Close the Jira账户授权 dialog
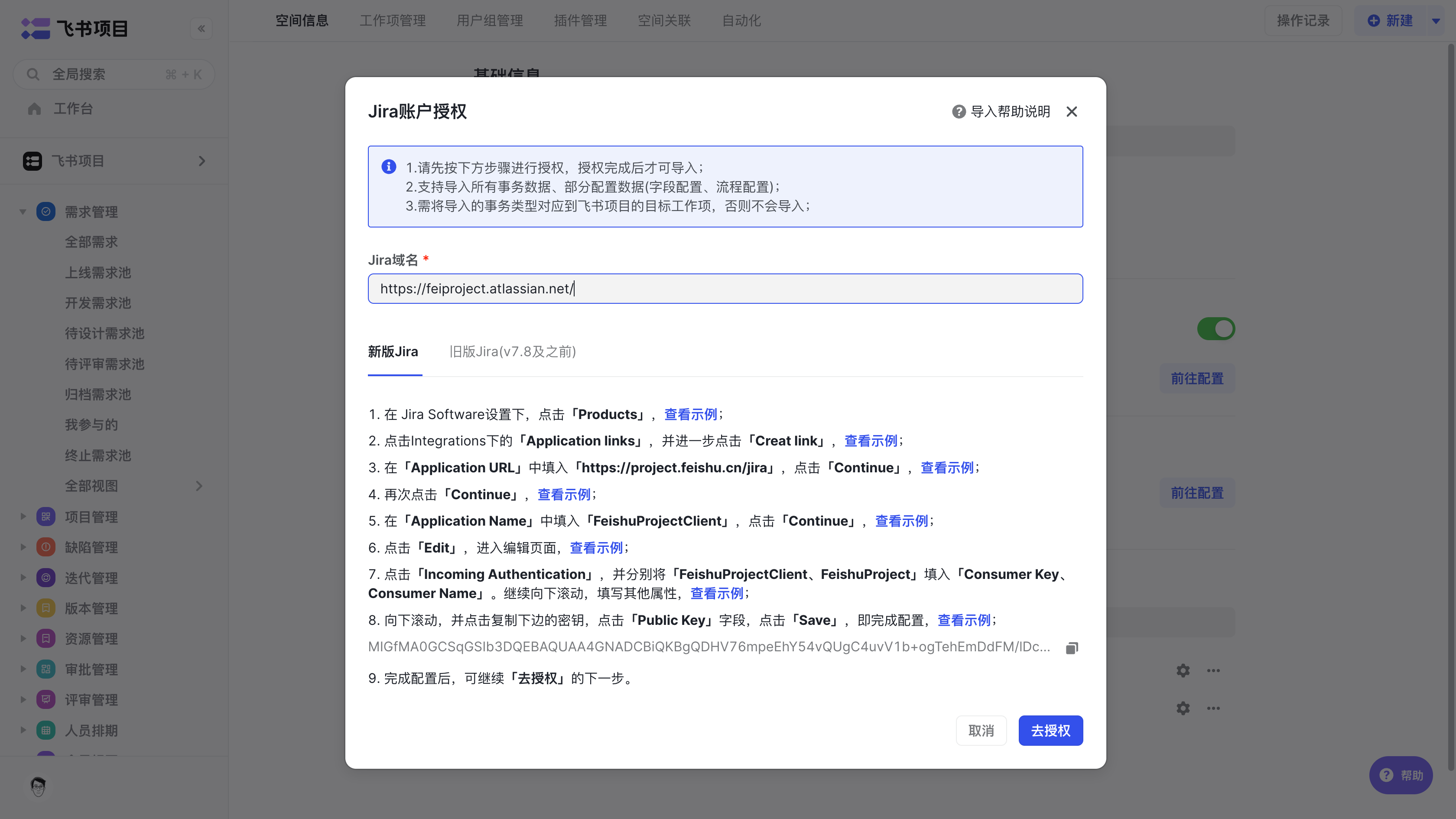1456x819 pixels. [x=1072, y=111]
